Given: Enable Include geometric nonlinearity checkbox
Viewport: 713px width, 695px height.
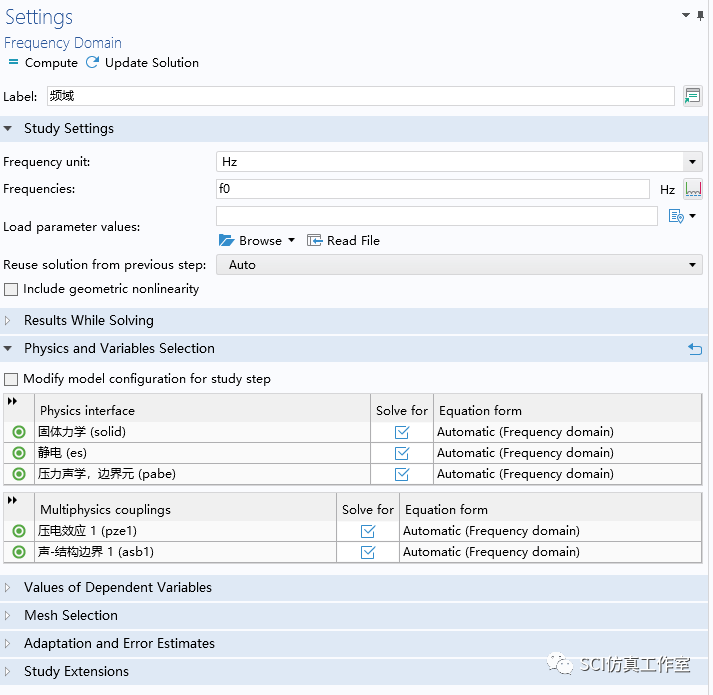Looking at the screenshot, I should (x=11, y=290).
